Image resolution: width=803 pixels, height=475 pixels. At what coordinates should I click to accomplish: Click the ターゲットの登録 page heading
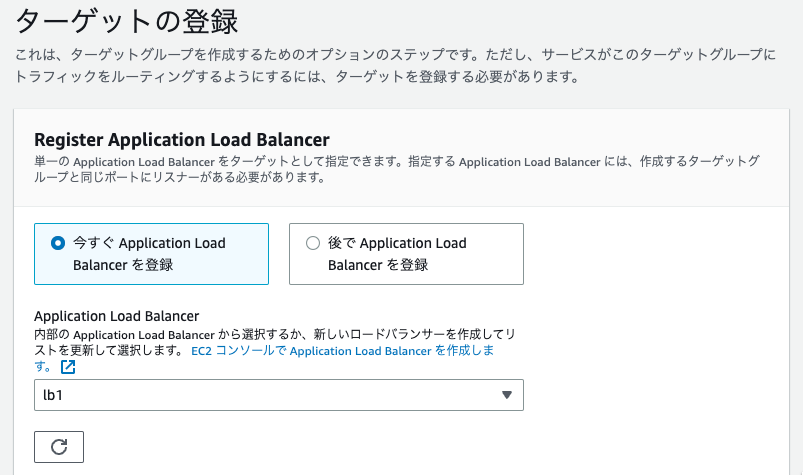tap(126, 21)
